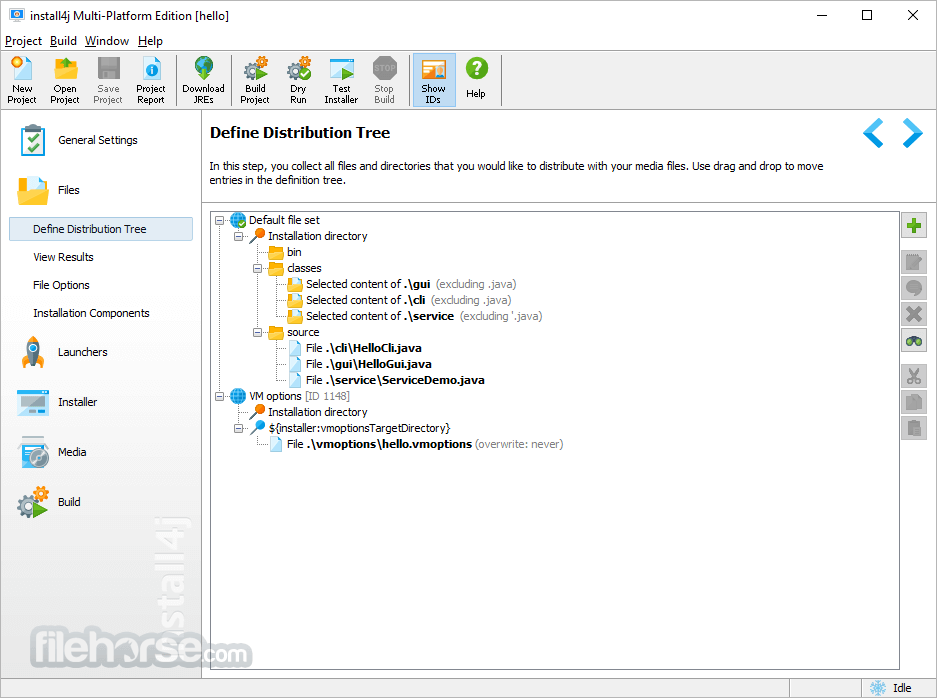Toggle the Show IDs button
This screenshot has height=698, width=937.
(434, 80)
